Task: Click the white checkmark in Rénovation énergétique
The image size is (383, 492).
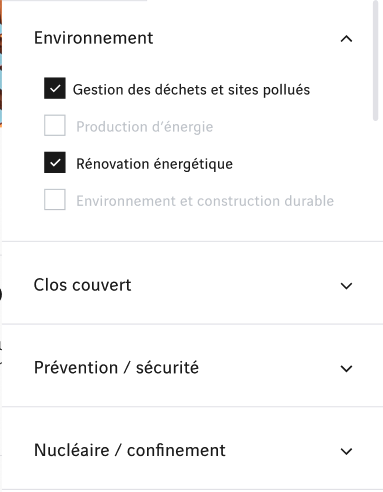Action: [55, 163]
